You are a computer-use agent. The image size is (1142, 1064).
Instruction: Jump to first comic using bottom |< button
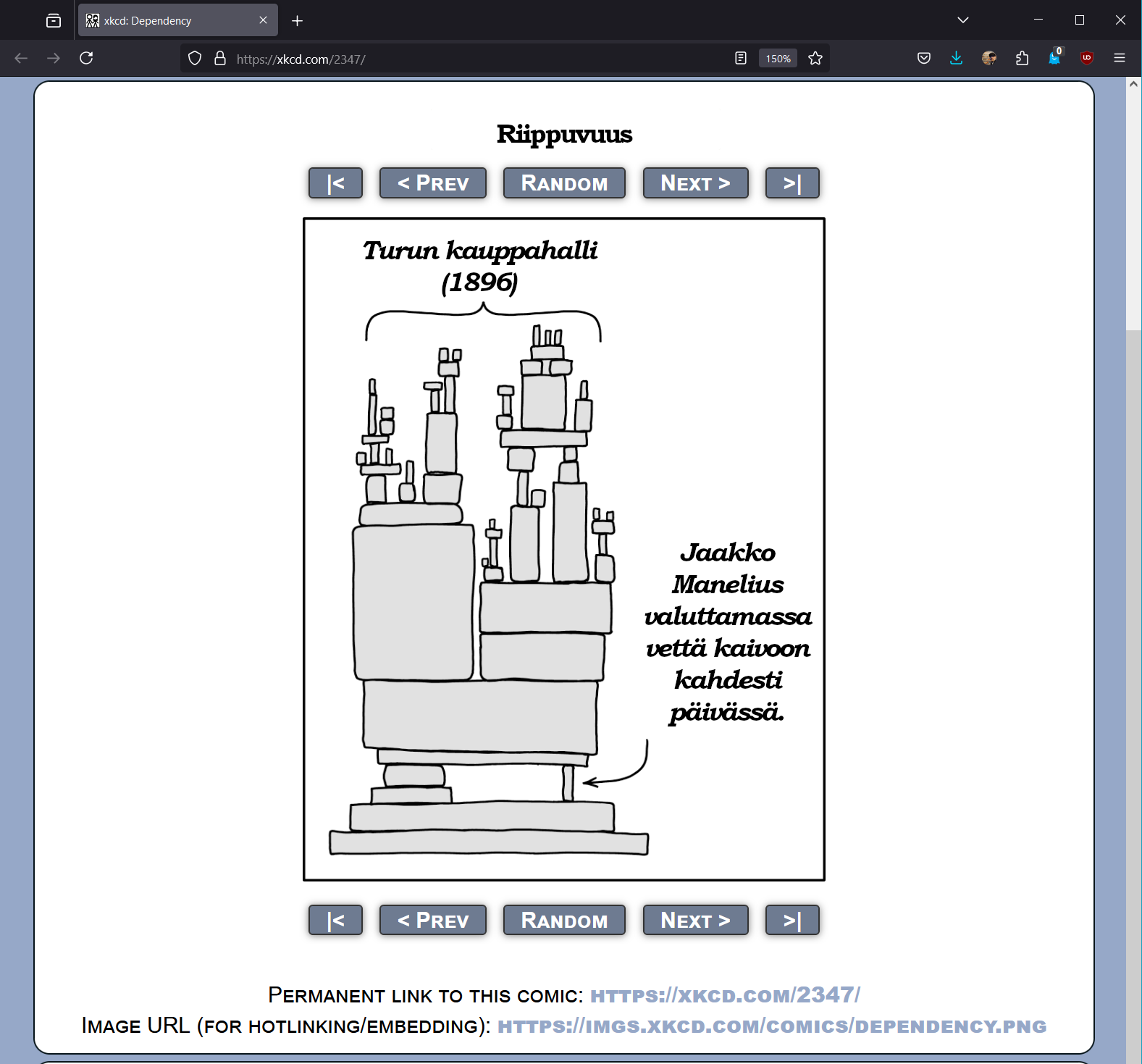(335, 921)
